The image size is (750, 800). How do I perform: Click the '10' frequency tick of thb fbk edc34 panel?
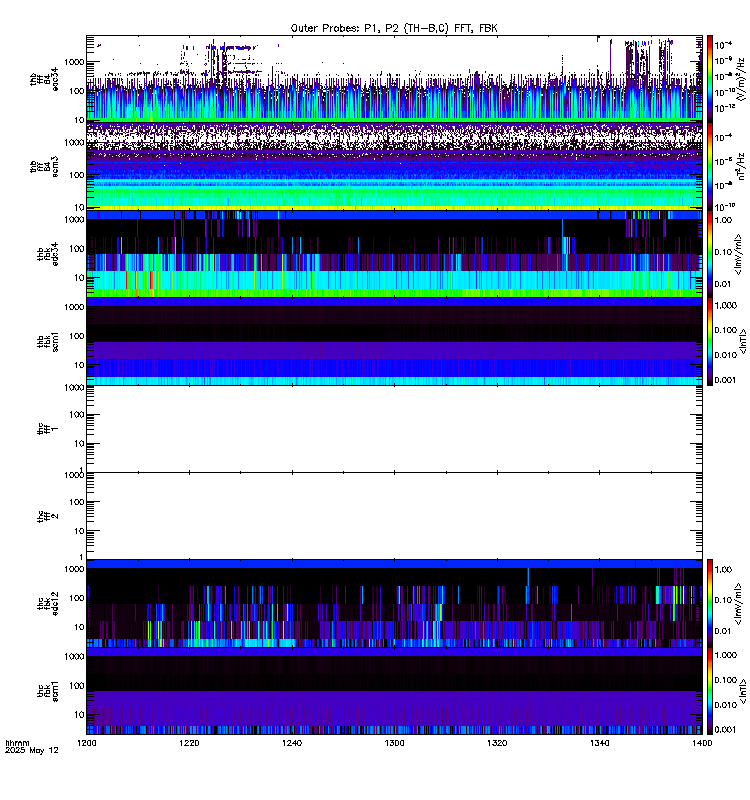79,278
